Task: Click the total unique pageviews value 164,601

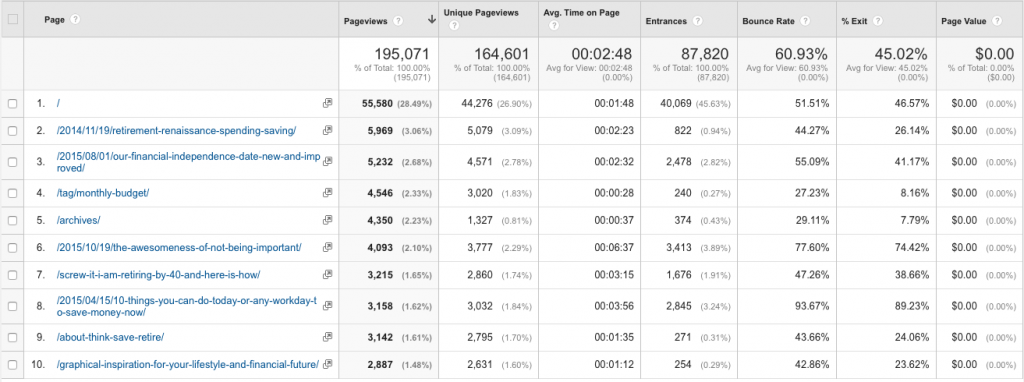Action: pyautogui.click(x=502, y=54)
